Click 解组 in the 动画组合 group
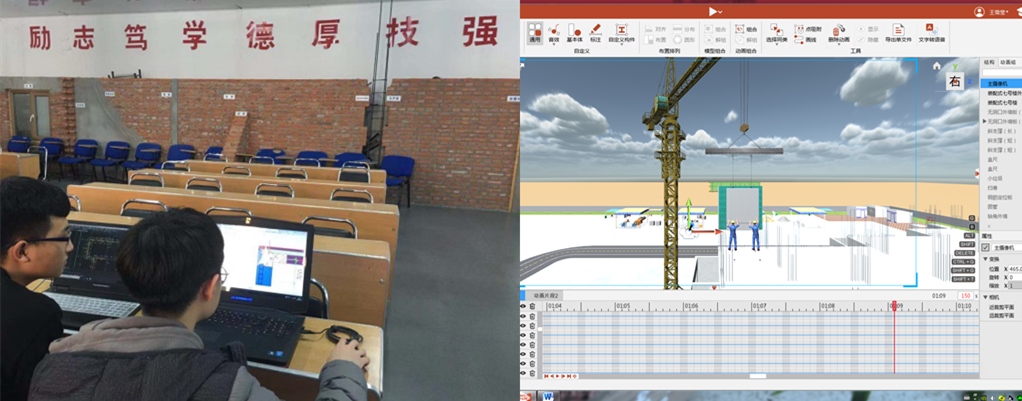 click(746, 40)
